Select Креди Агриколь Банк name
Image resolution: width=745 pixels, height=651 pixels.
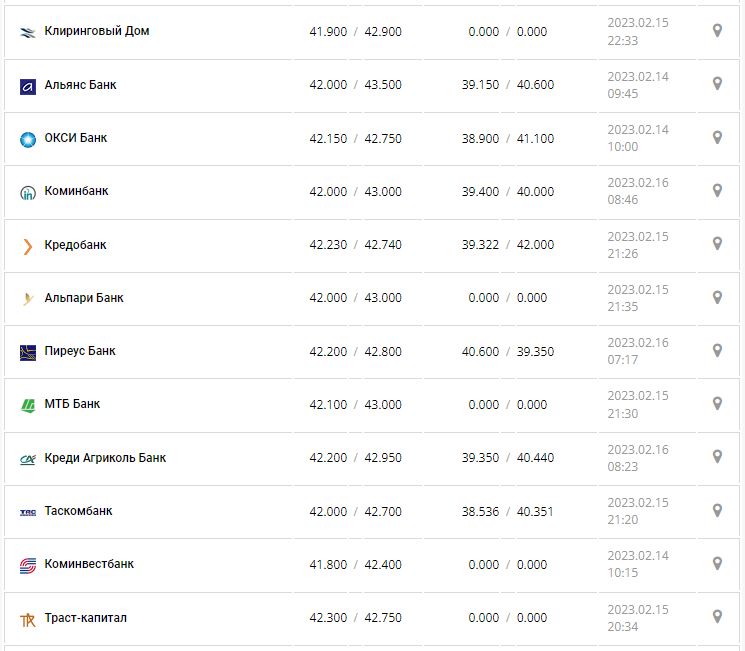[x=106, y=458]
